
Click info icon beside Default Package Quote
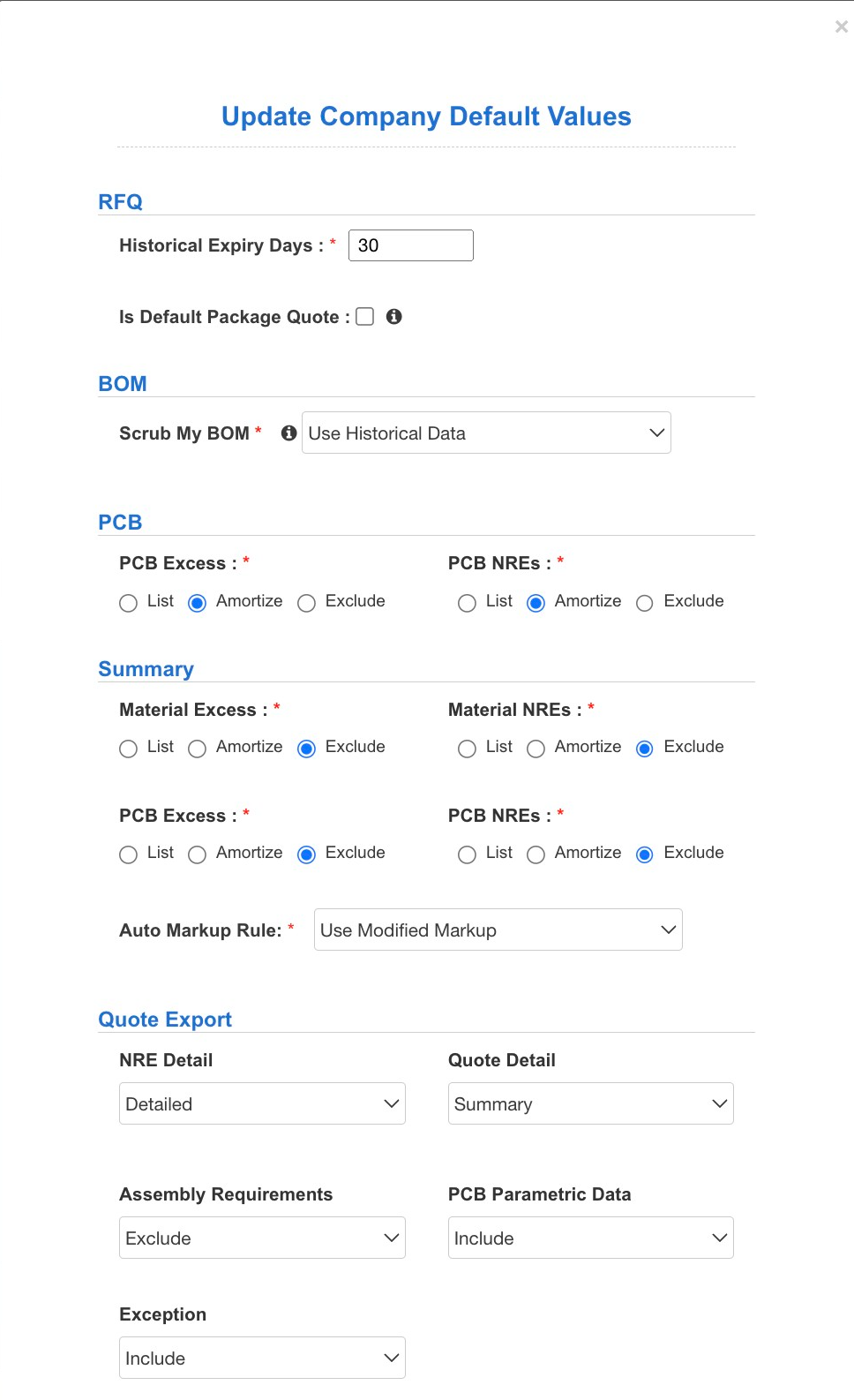click(x=394, y=316)
